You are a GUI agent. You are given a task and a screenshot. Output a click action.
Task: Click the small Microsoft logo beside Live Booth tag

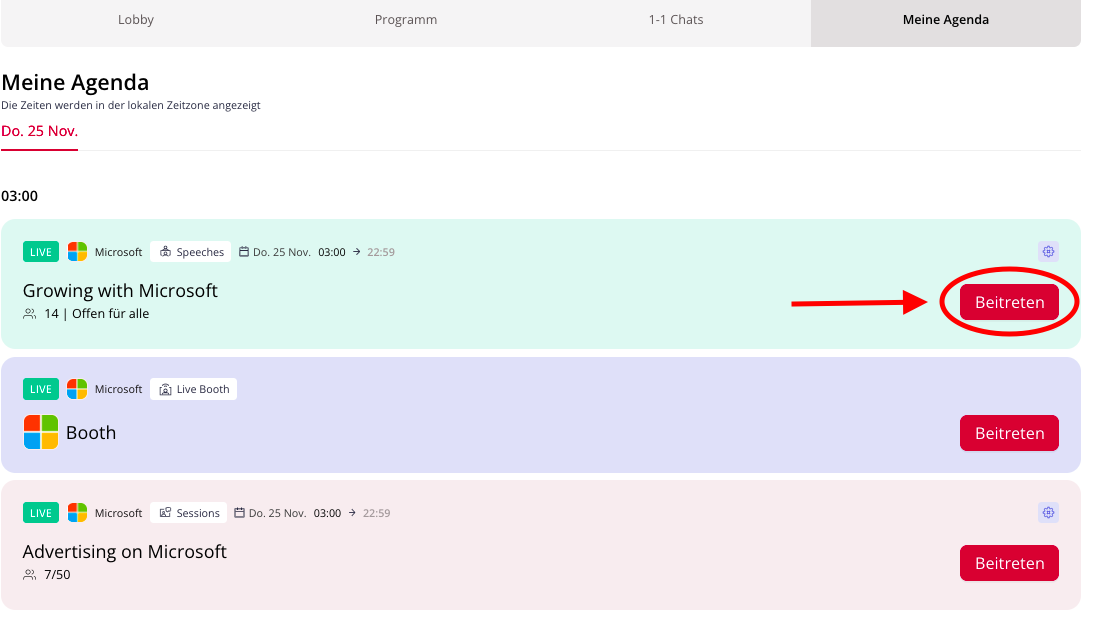pyautogui.click(x=77, y=389)
